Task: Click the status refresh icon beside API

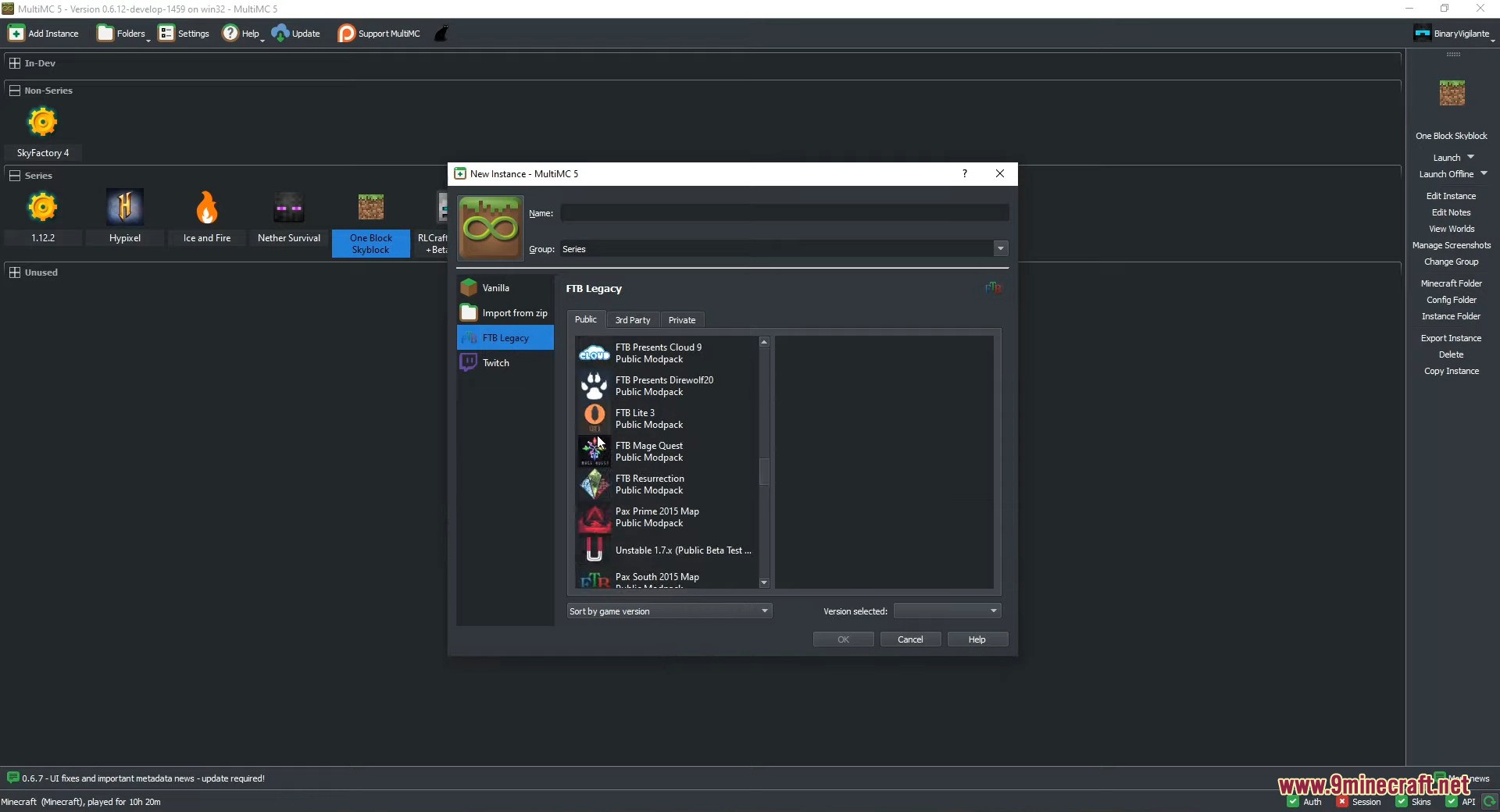Action: pos(1489,802)
